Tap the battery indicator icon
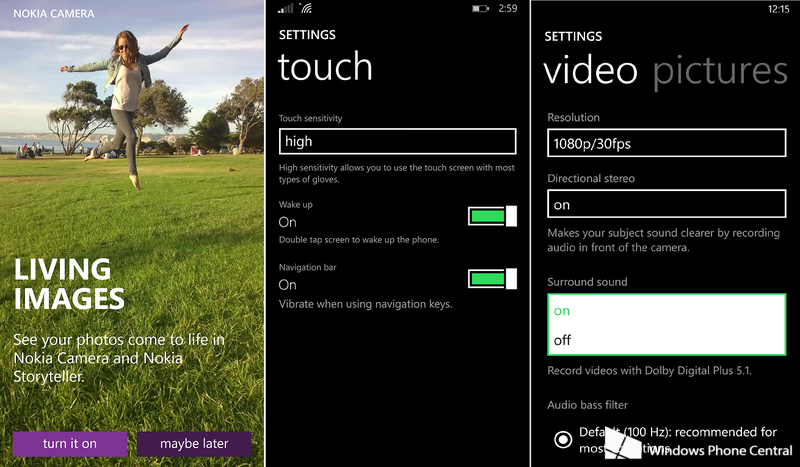 coord(481,8)
